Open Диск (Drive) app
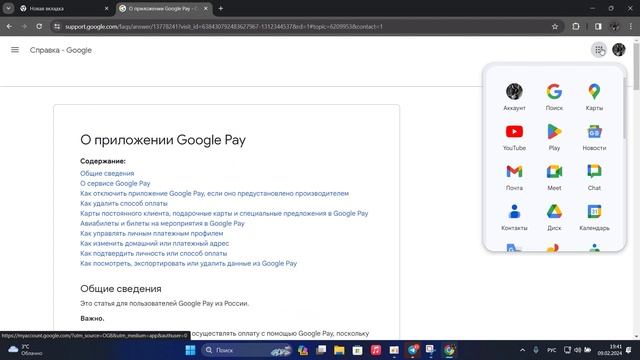 pyautogui.click(x=554, y=217)
